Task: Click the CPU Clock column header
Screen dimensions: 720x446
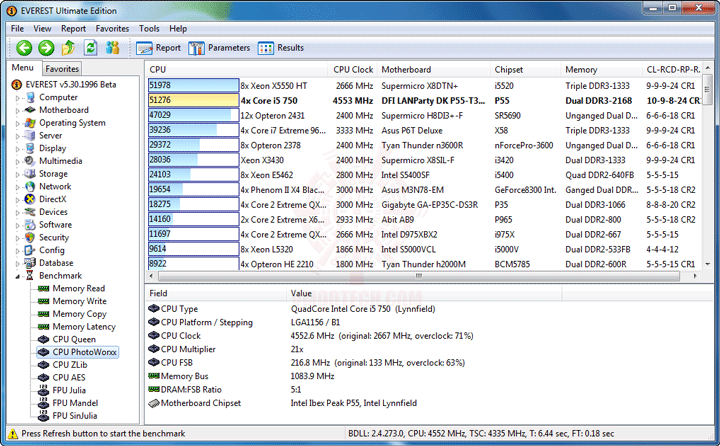Action: click(x=353, y=70)
